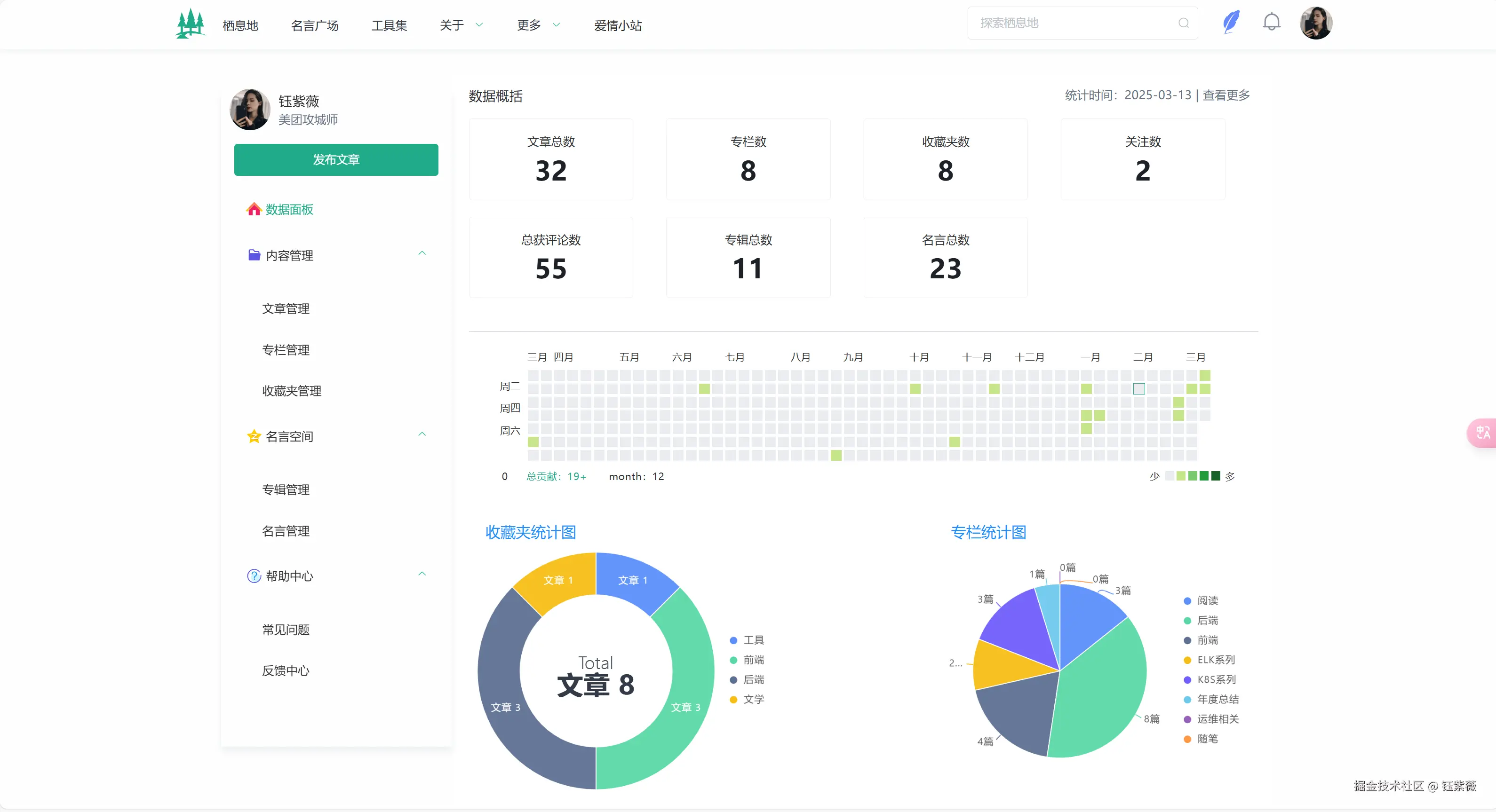Click the 名言空间 star icon
Screen dimensions: 1496x812
[254, 436]
